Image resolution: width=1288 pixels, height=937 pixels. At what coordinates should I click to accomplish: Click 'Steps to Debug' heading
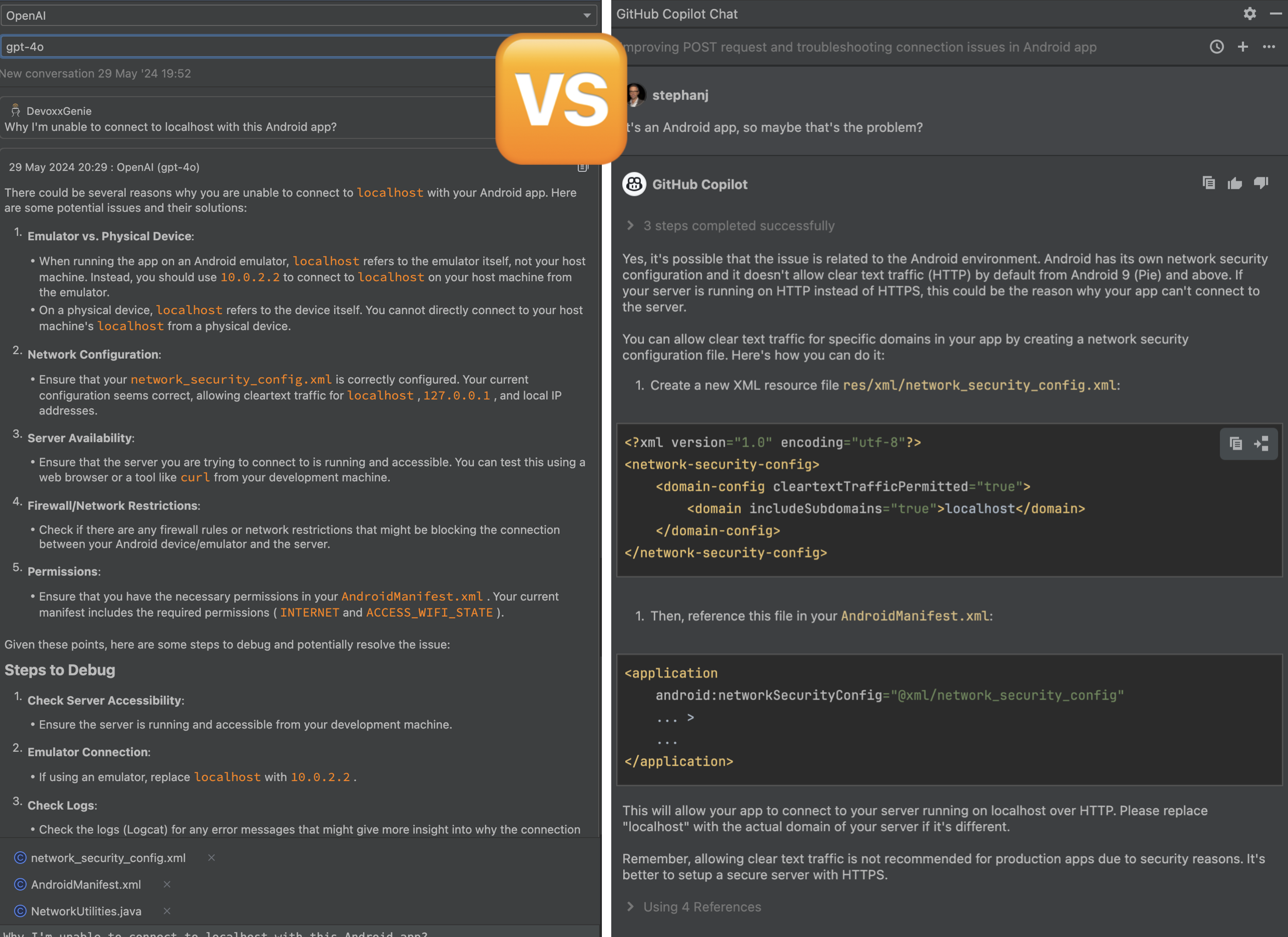(60, 670)
